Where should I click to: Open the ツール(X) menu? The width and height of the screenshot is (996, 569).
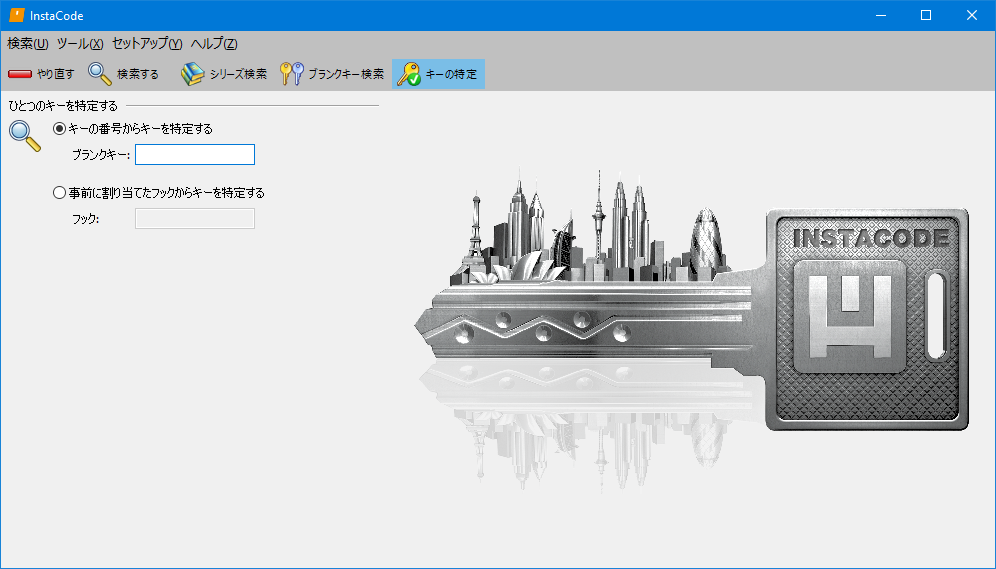(x=80, y=44)
